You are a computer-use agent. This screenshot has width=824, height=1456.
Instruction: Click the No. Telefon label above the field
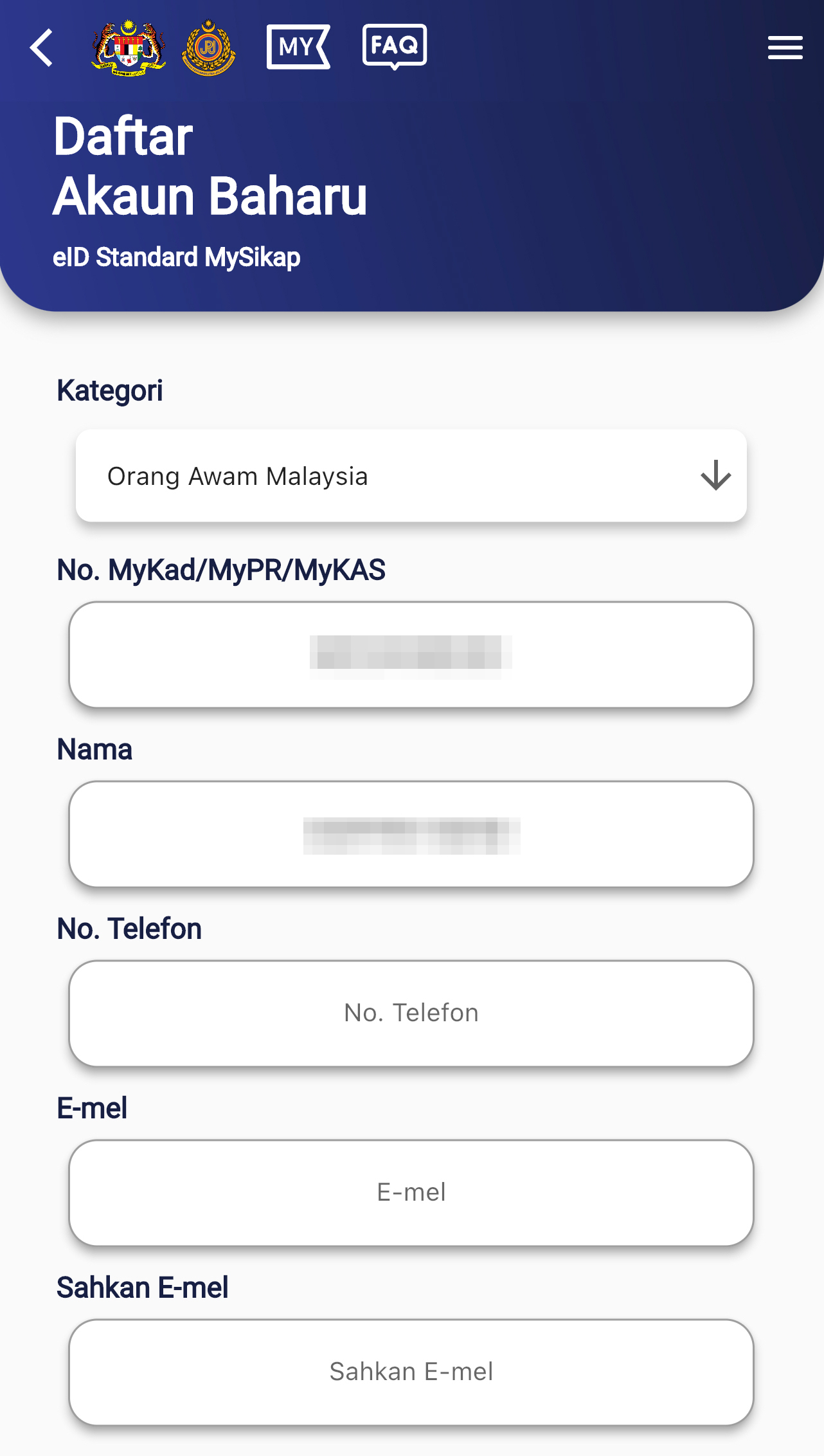[x=129, y=929]
